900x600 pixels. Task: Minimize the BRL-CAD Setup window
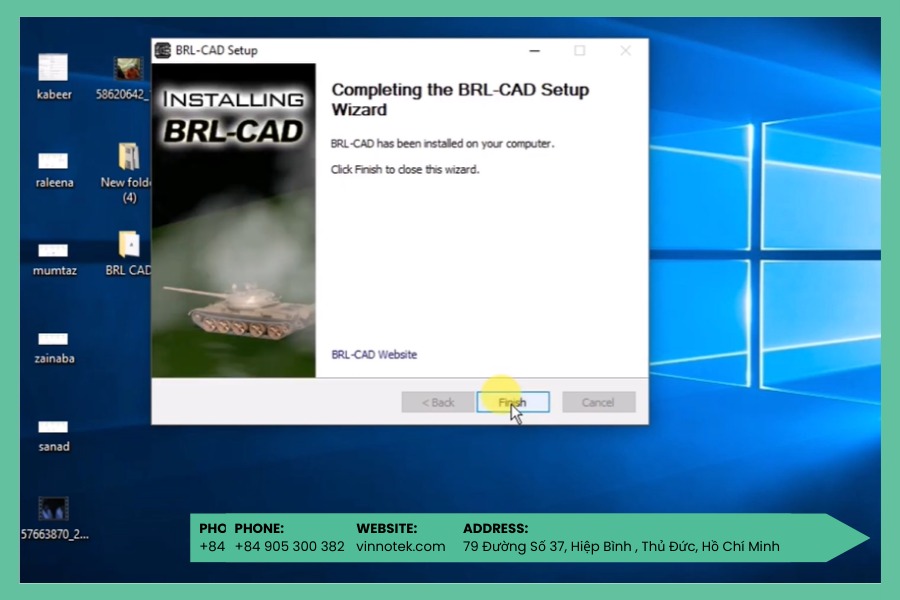pos(534,51)
